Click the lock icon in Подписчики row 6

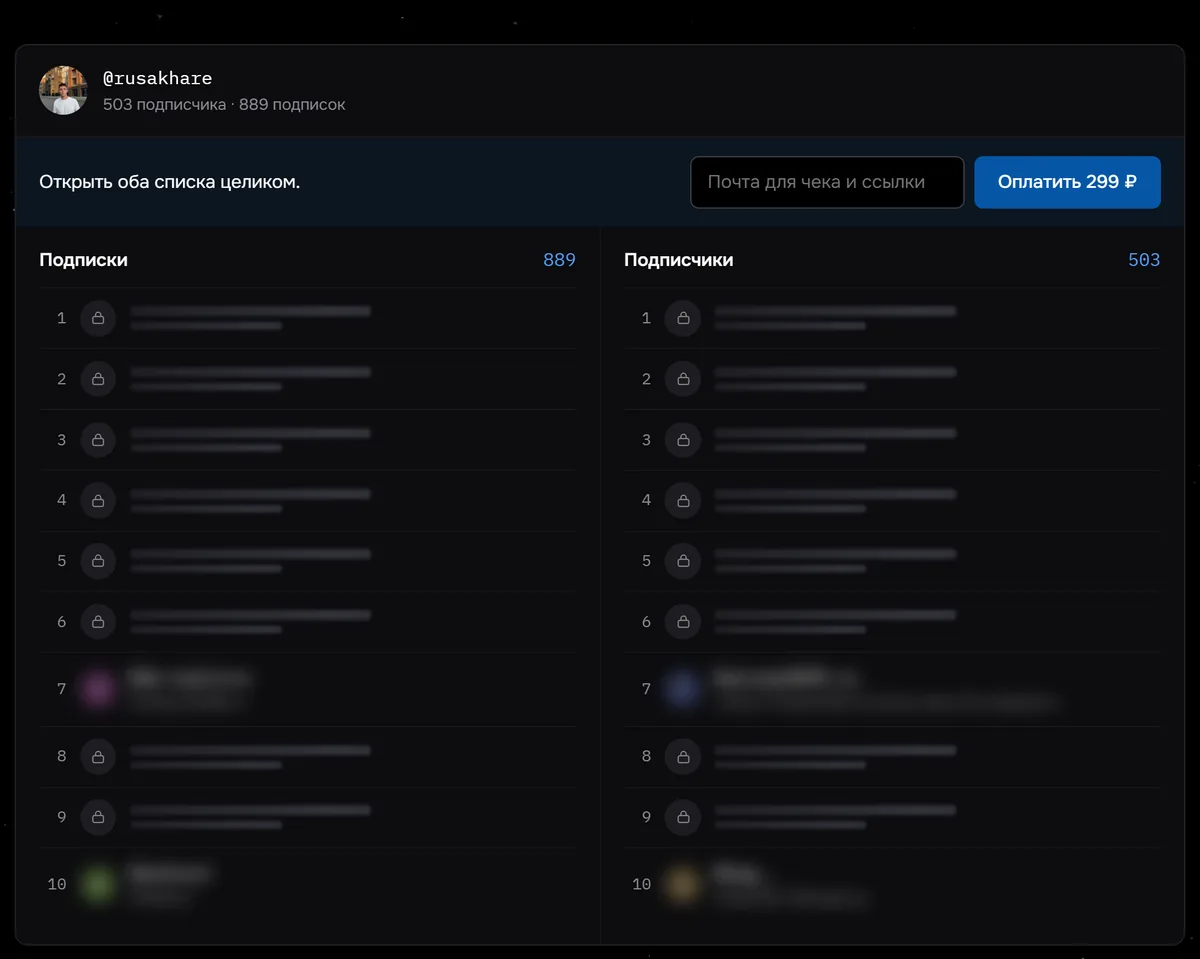[x=683, y=622]
